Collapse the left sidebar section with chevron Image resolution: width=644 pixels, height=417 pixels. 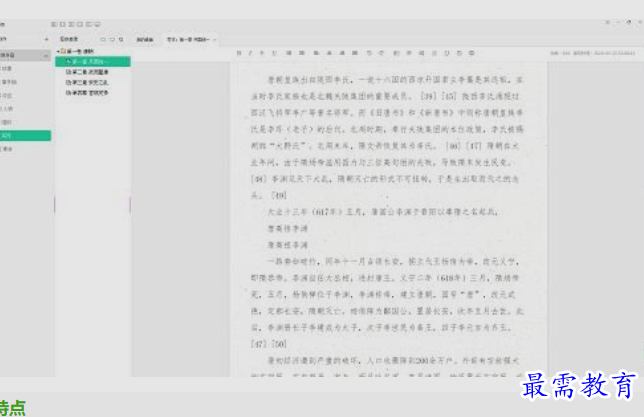(x=45, y=55)
